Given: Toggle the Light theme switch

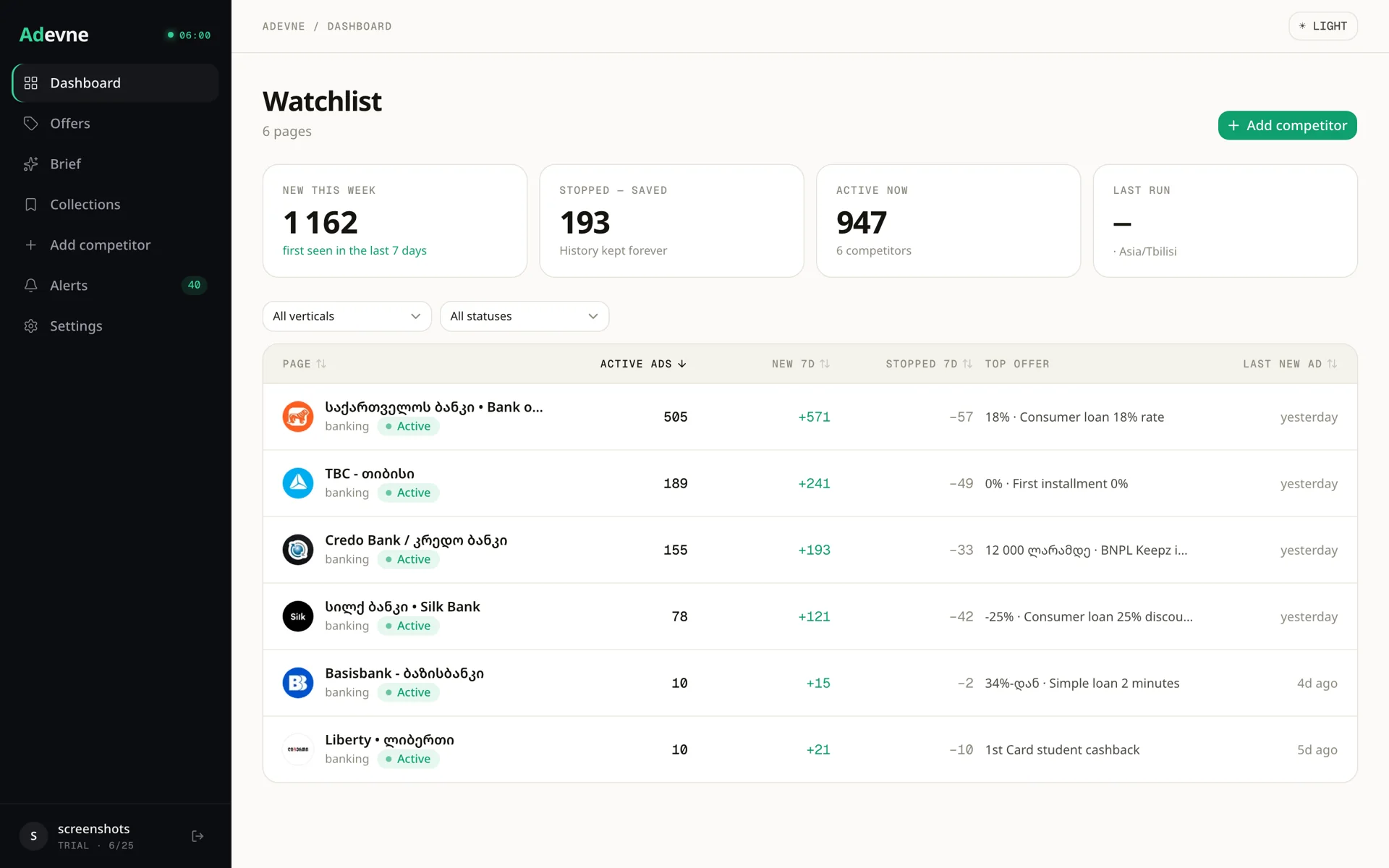Looking at the screenshot, I should click(1322, 26).
